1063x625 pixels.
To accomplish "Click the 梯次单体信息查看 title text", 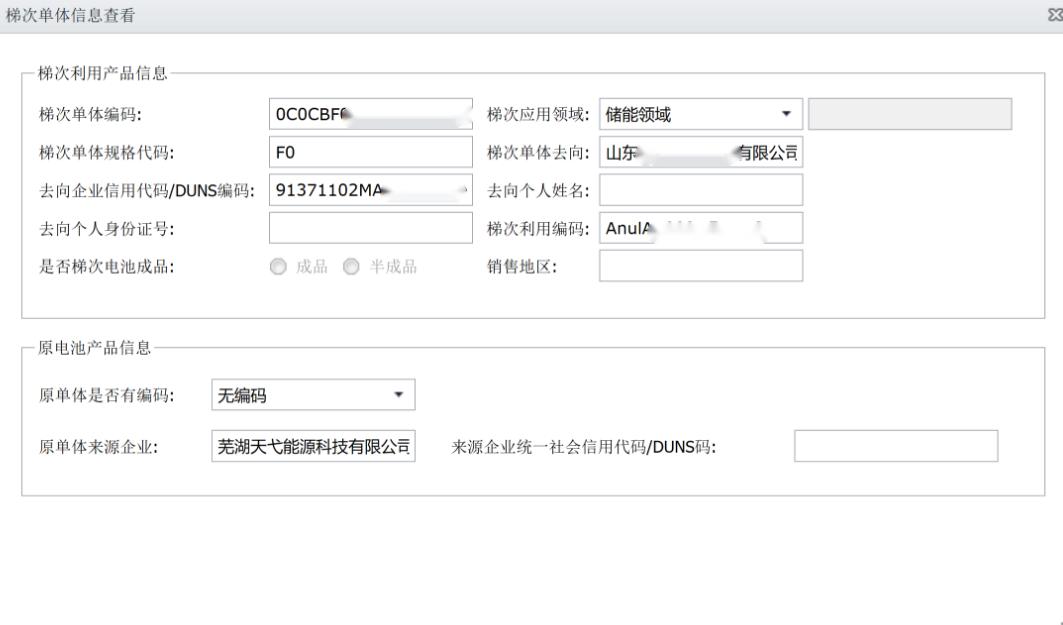I will tap(71, 16).
